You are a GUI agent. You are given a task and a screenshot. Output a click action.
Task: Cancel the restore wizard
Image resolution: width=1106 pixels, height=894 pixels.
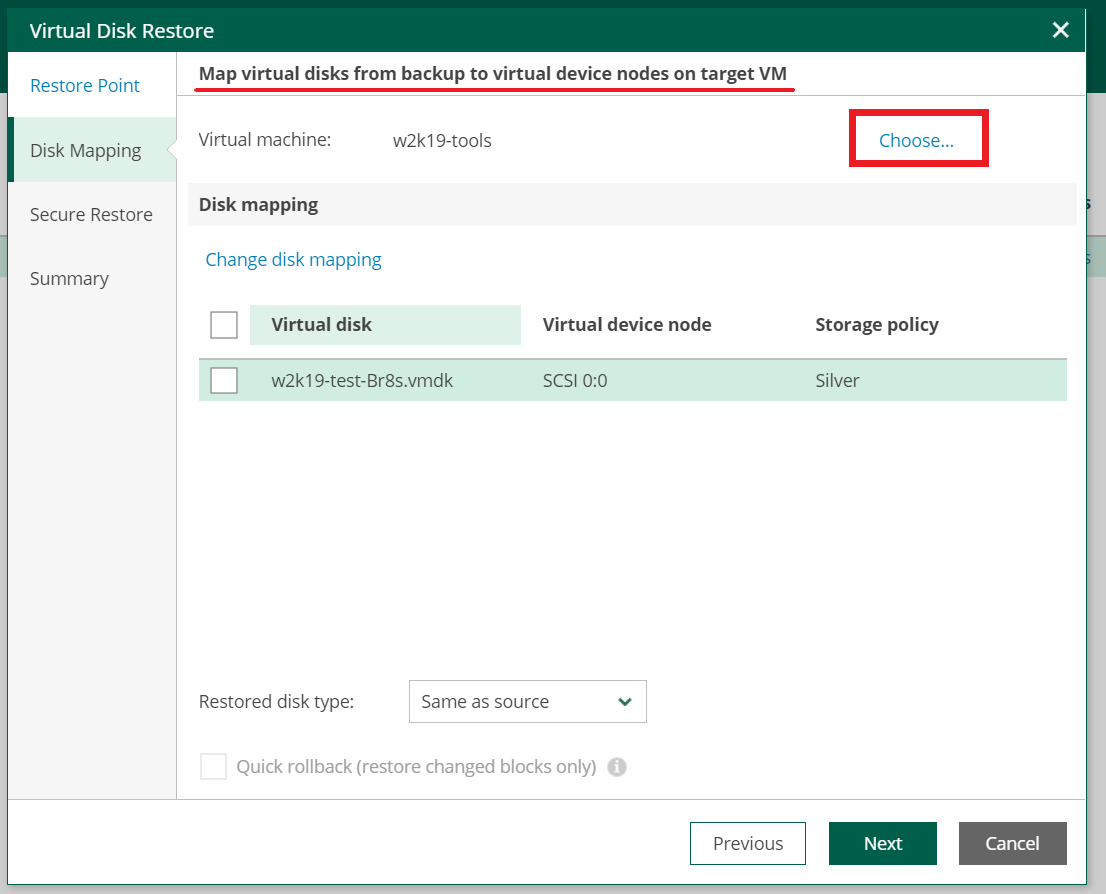coord(1012,843)
